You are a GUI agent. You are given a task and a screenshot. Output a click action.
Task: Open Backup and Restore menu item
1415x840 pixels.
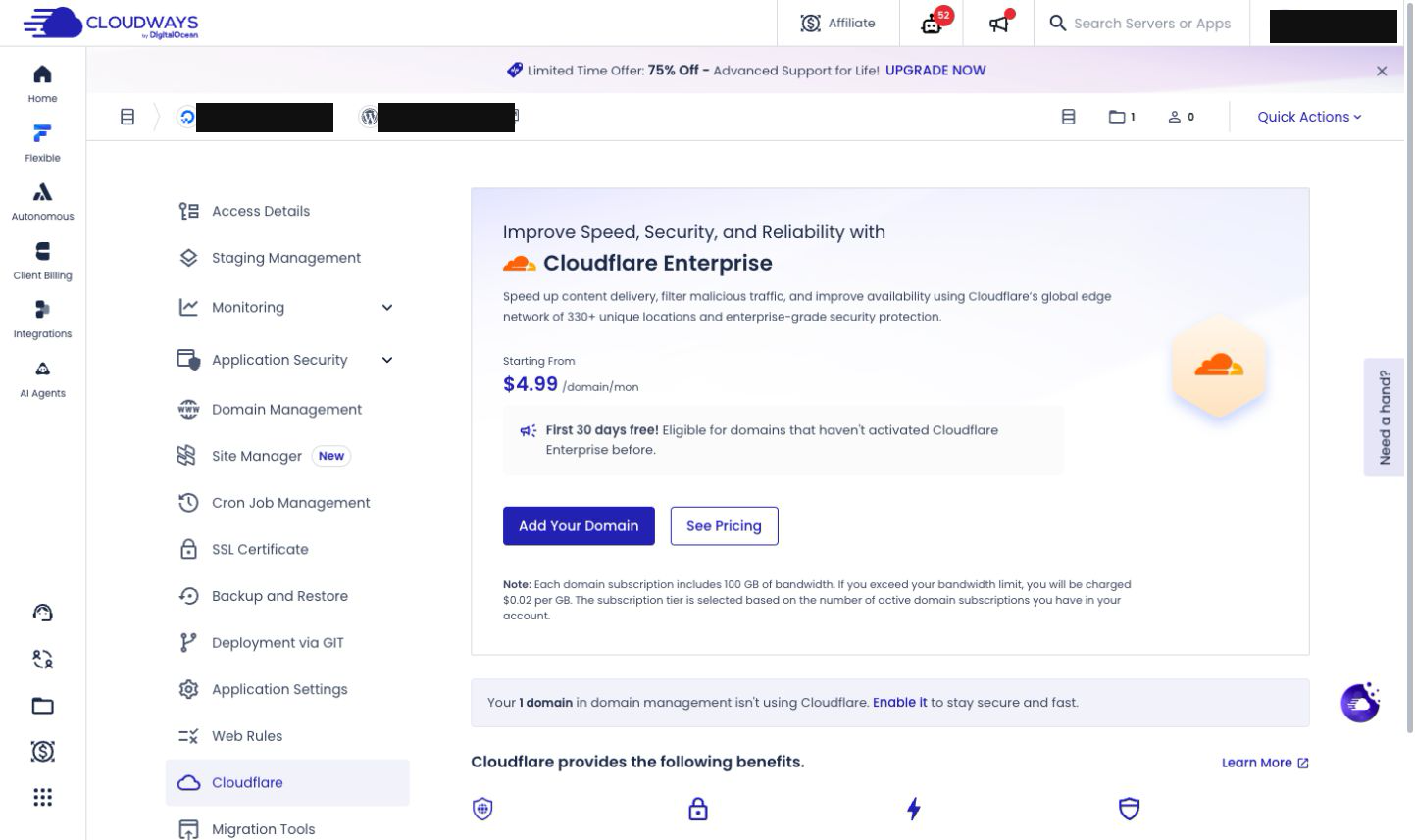click(x=287, y=596)
